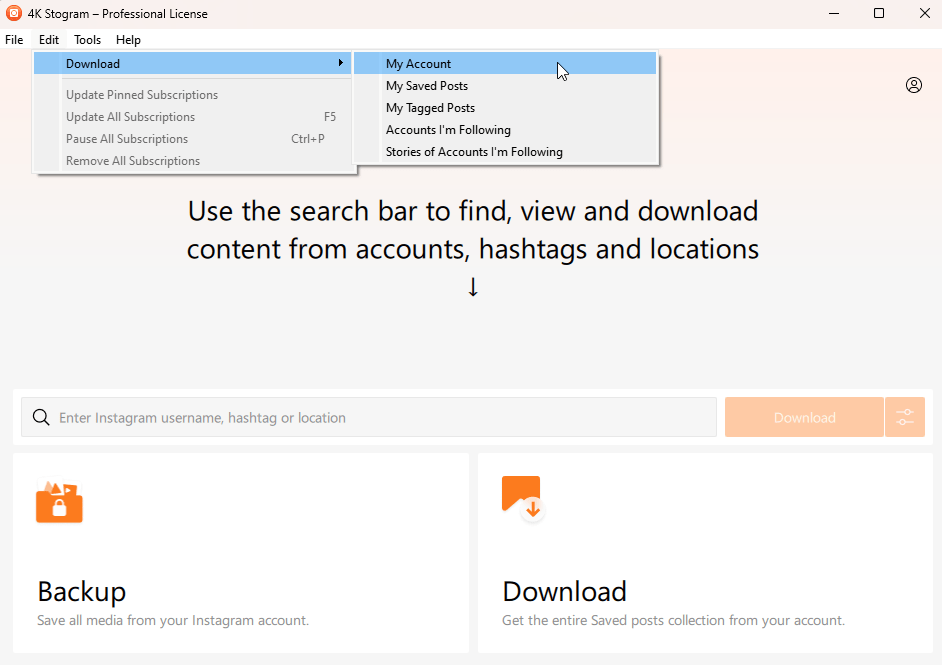Click Update All Subscriptions

192,117
